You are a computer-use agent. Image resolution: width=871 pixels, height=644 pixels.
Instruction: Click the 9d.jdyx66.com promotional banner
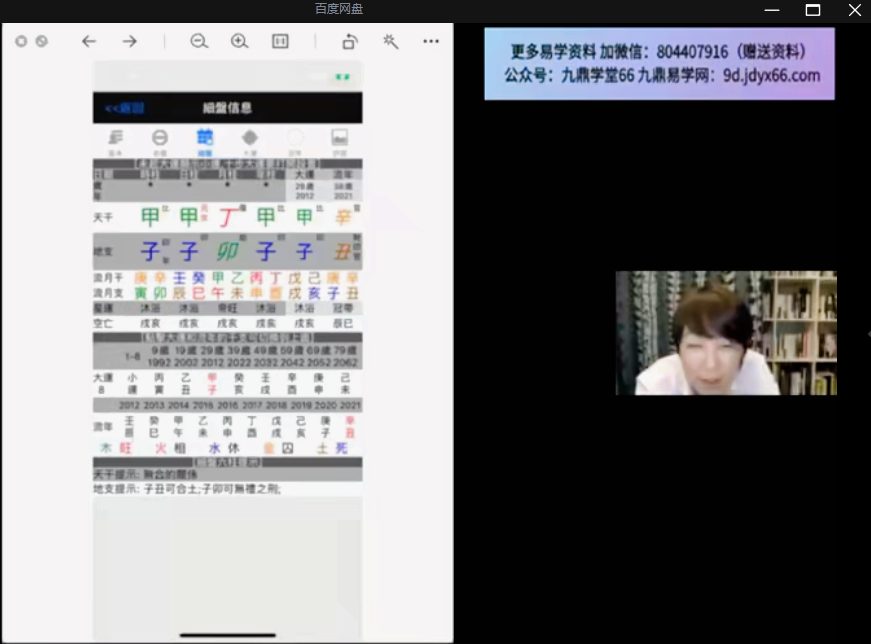point(659,64)
